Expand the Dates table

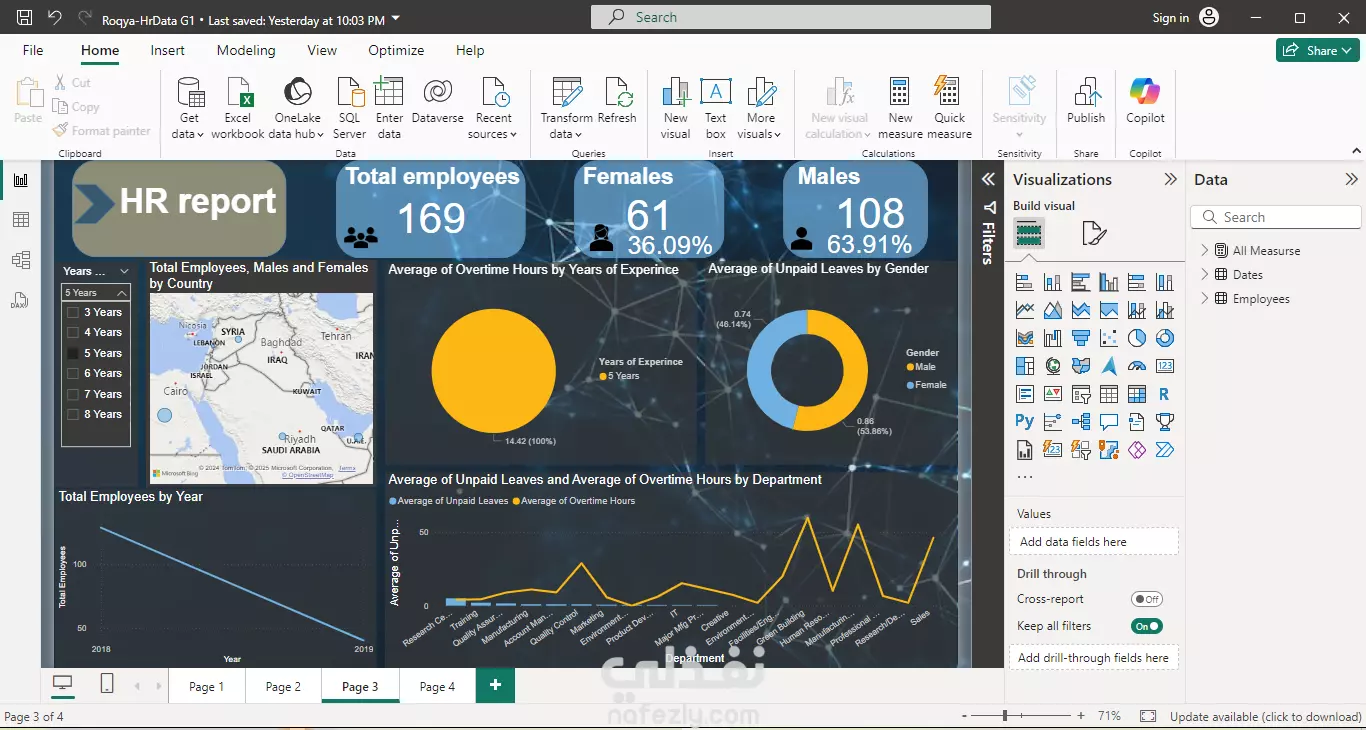1204,274
